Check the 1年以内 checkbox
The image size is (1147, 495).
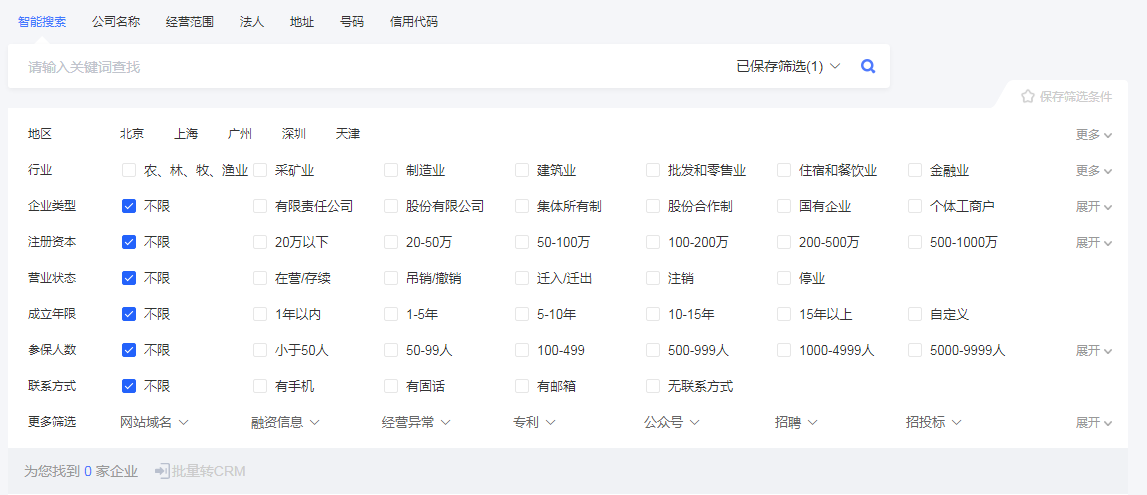260,314
